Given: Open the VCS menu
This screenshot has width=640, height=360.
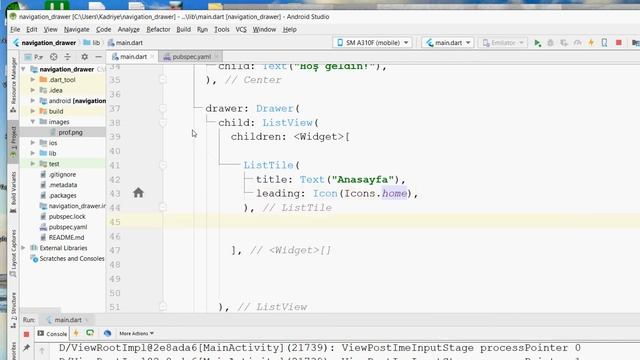Looking at the screenshot, I should (241, 29).
